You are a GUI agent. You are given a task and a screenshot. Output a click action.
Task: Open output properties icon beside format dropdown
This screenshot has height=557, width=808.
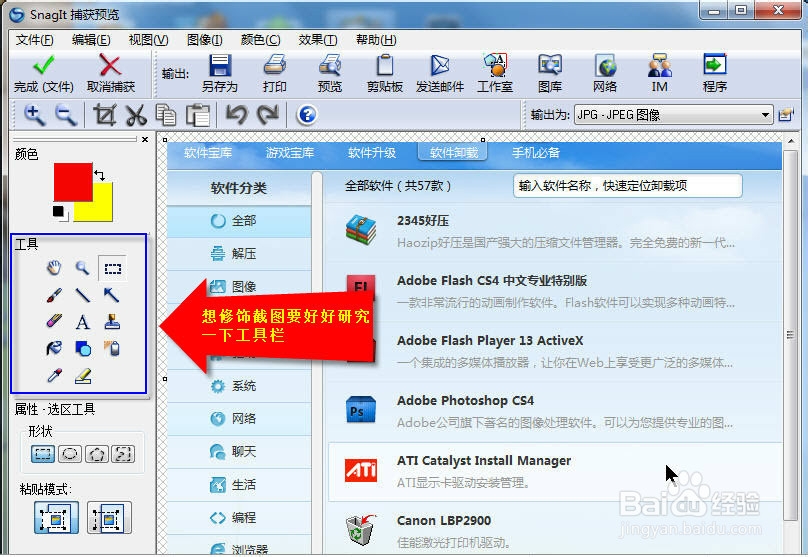tap(786, 114)
